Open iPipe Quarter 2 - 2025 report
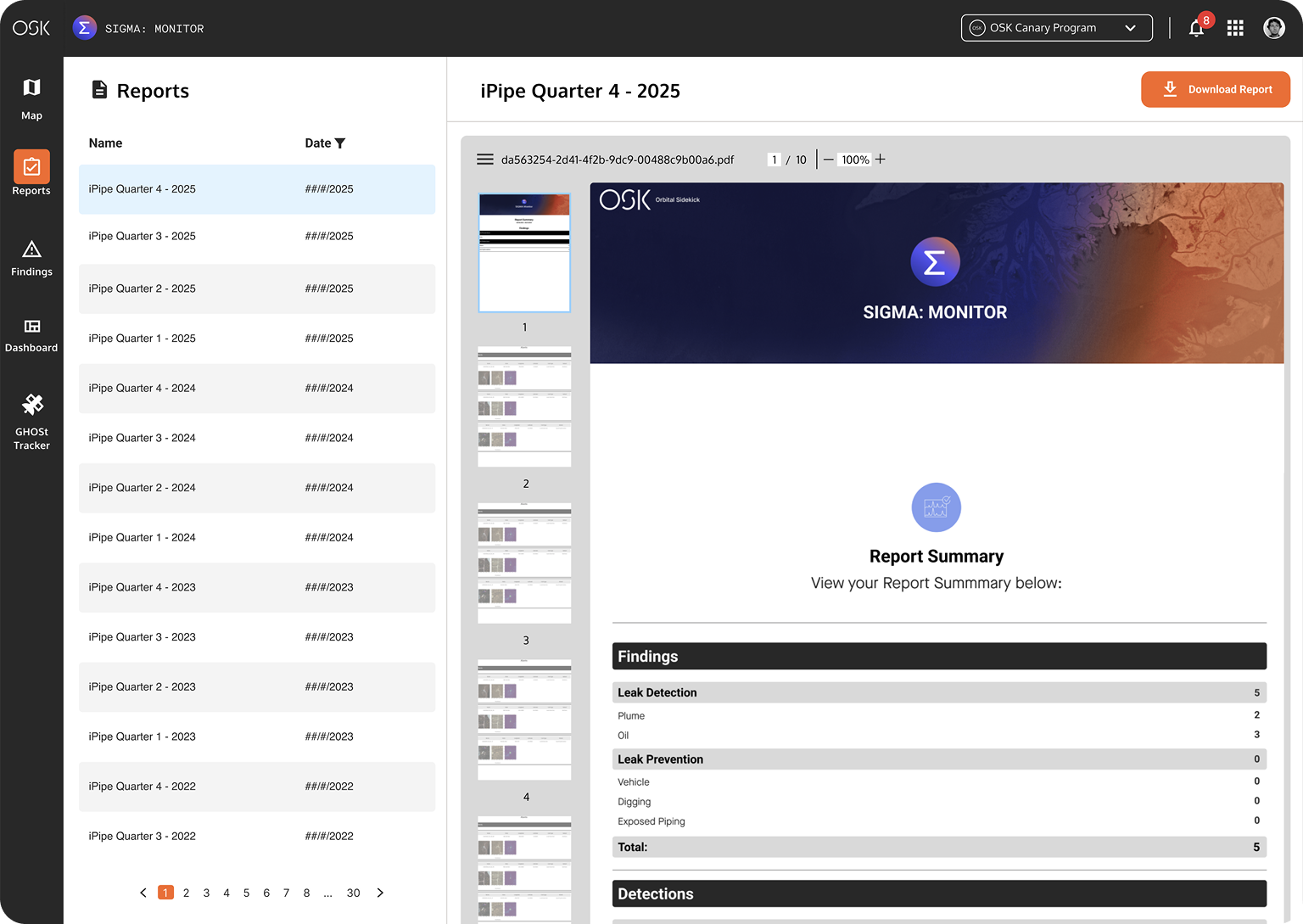This screenshot has height=924, width=1303. [257, 288]
